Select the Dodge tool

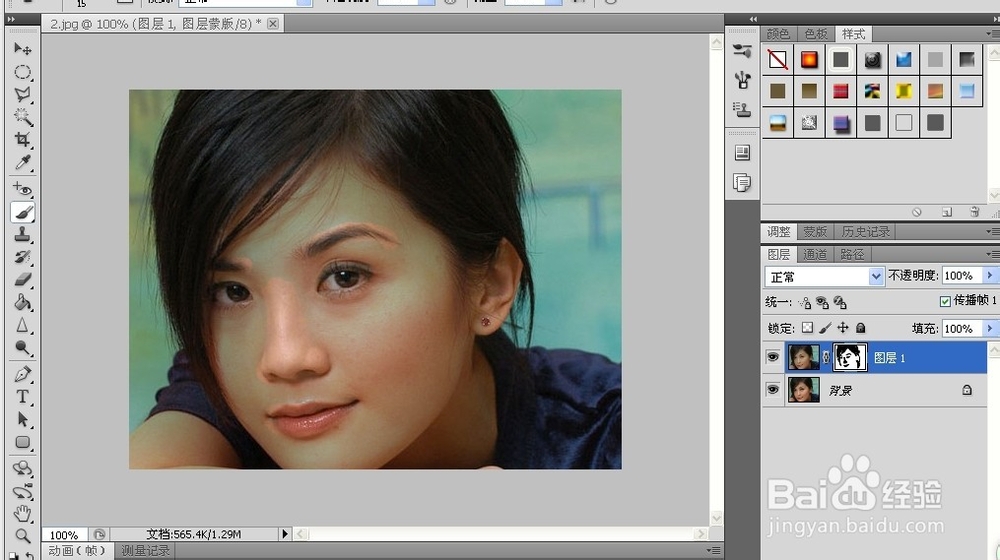tap(22, 348)
